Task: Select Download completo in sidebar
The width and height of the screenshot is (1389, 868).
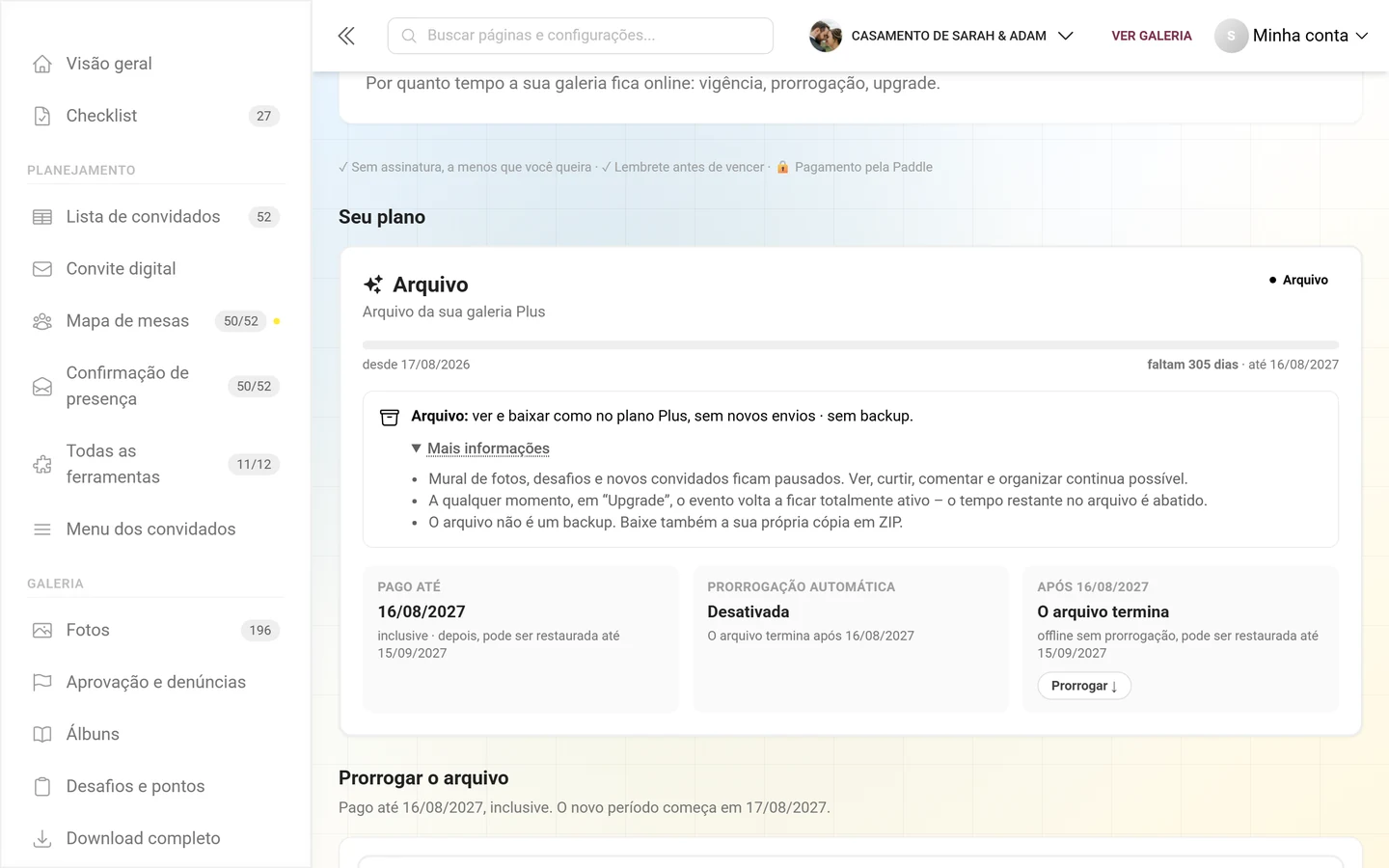Action: [155, 839]
